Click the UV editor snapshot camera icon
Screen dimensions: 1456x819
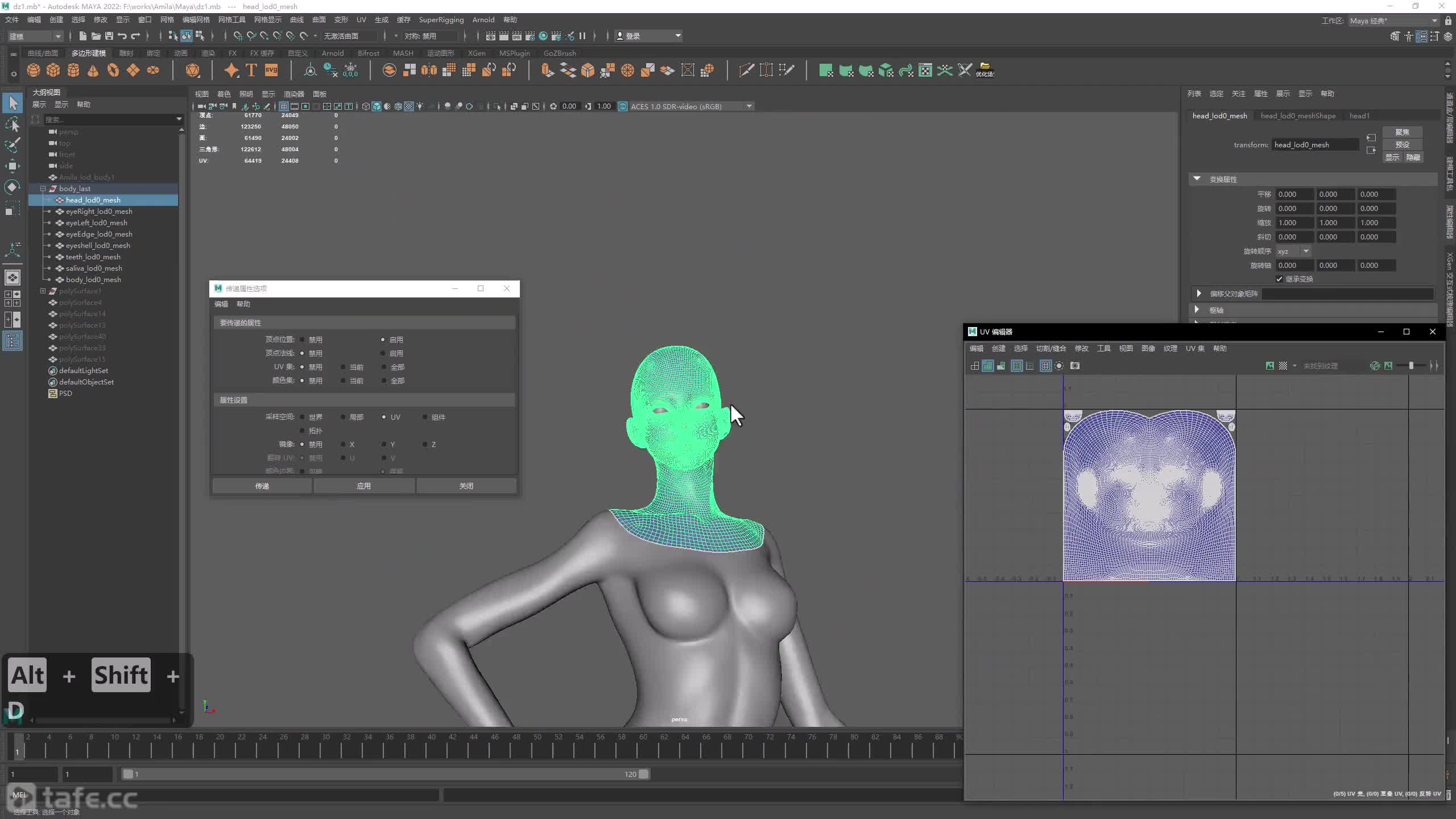point(1075,366)
